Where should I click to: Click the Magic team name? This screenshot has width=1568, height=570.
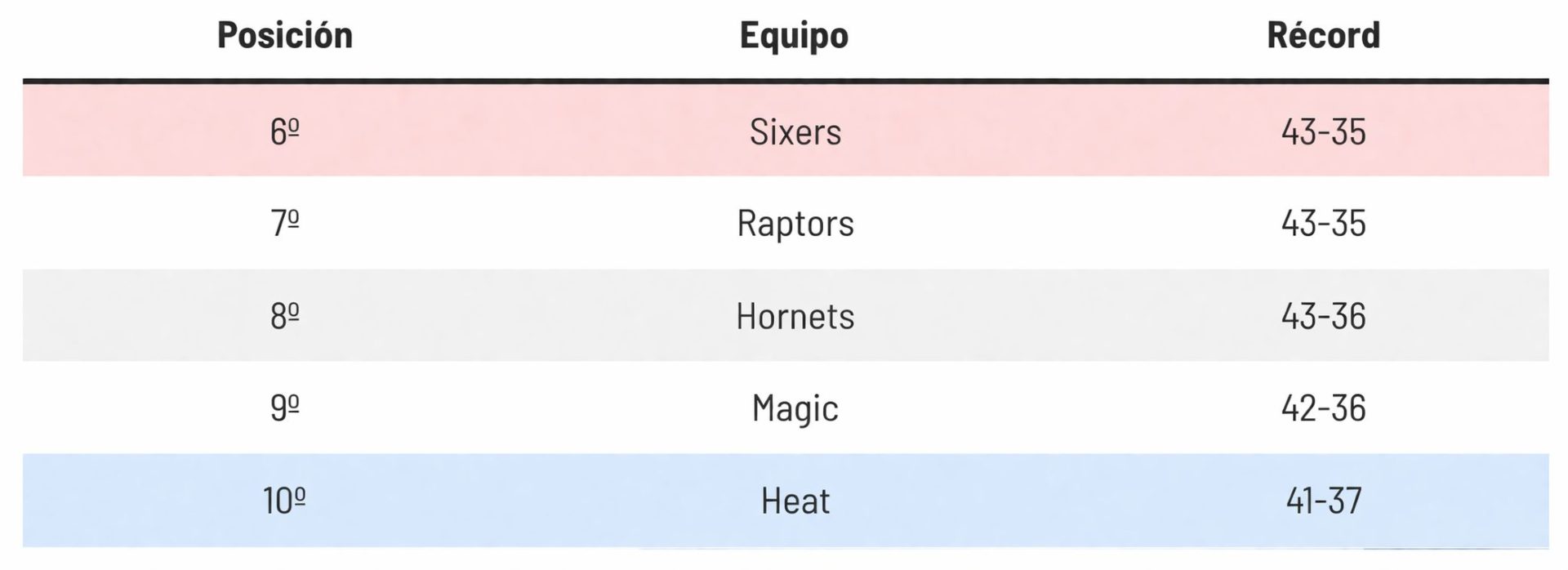pyautogui.click(x=795, y=407)
